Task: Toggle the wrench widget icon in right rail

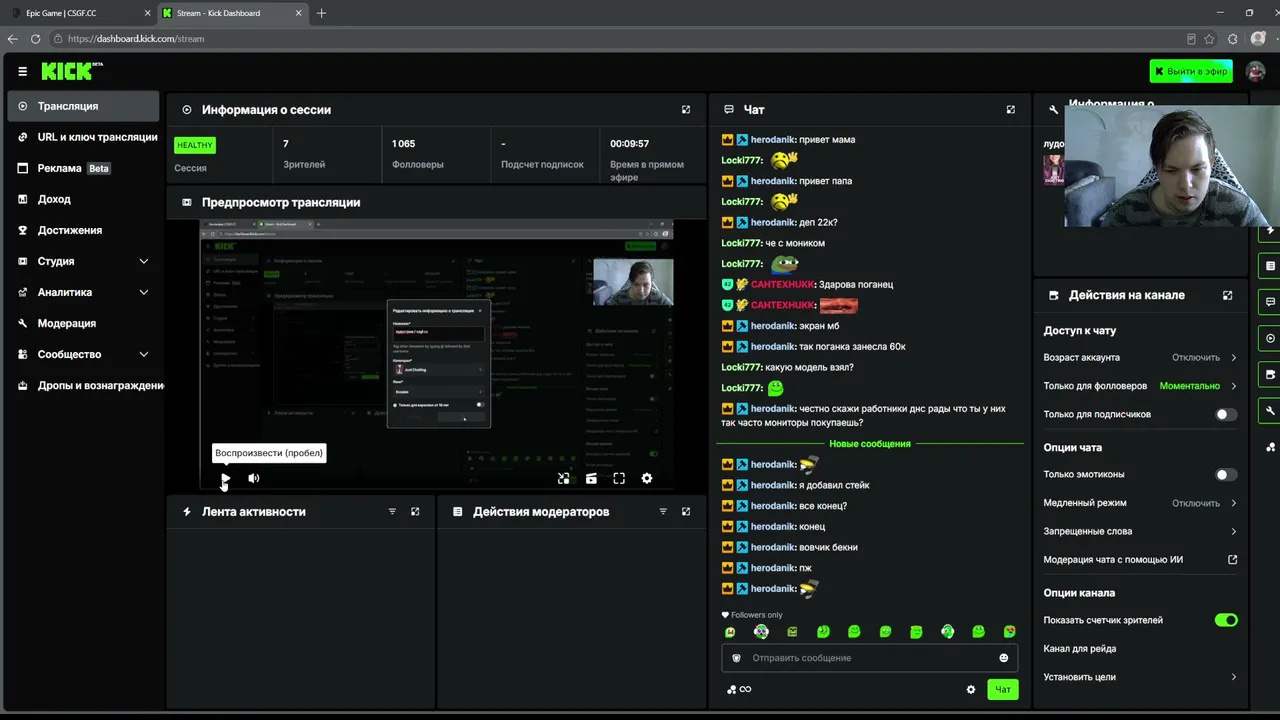Action: [x=1270, y=410]
